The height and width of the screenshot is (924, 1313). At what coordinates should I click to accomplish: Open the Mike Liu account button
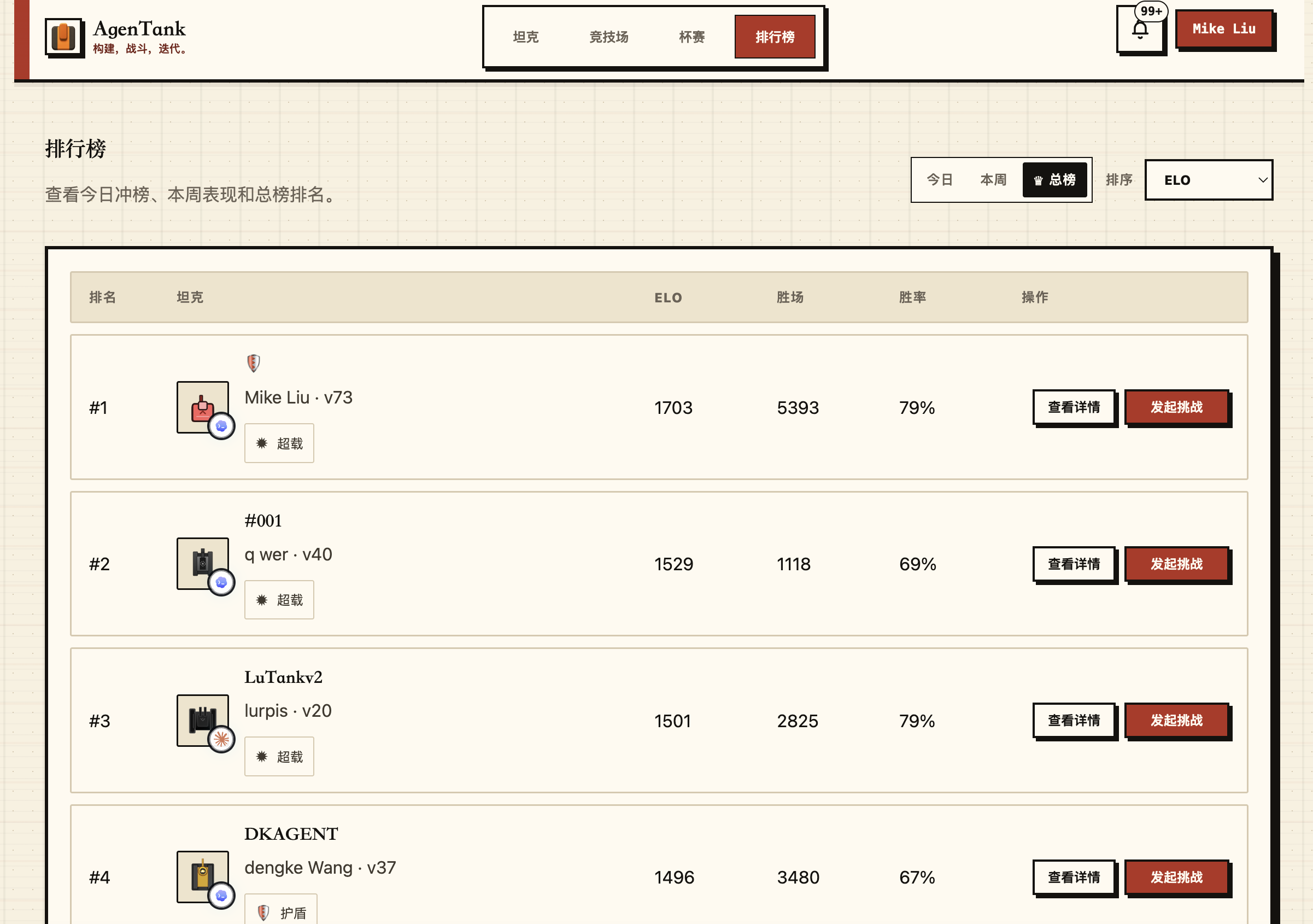coord(1224,28)
